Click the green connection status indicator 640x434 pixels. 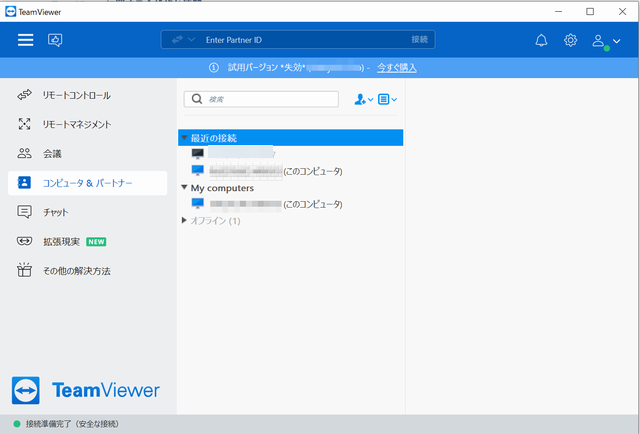17,424
